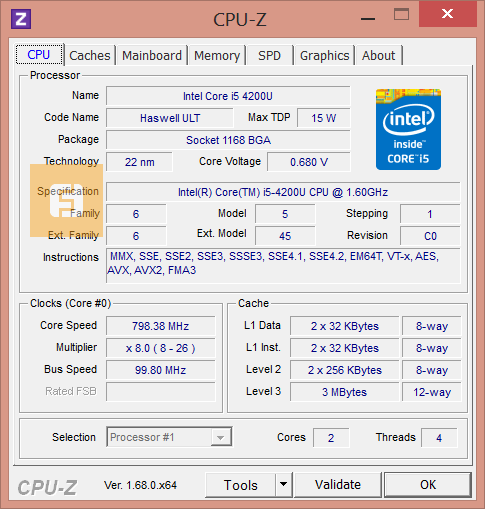Click the Ext. Family value field
This screenshot has height=509, width=485.
[x=136, y=236]
